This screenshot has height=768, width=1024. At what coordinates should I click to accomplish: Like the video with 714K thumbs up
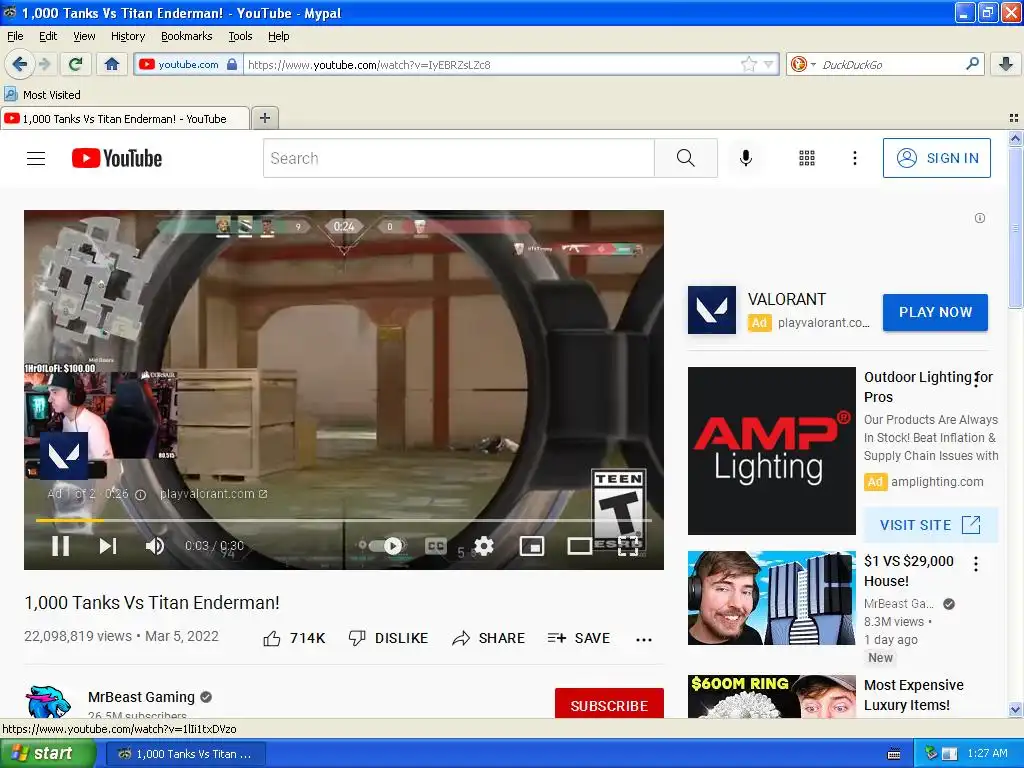point(295,638)
